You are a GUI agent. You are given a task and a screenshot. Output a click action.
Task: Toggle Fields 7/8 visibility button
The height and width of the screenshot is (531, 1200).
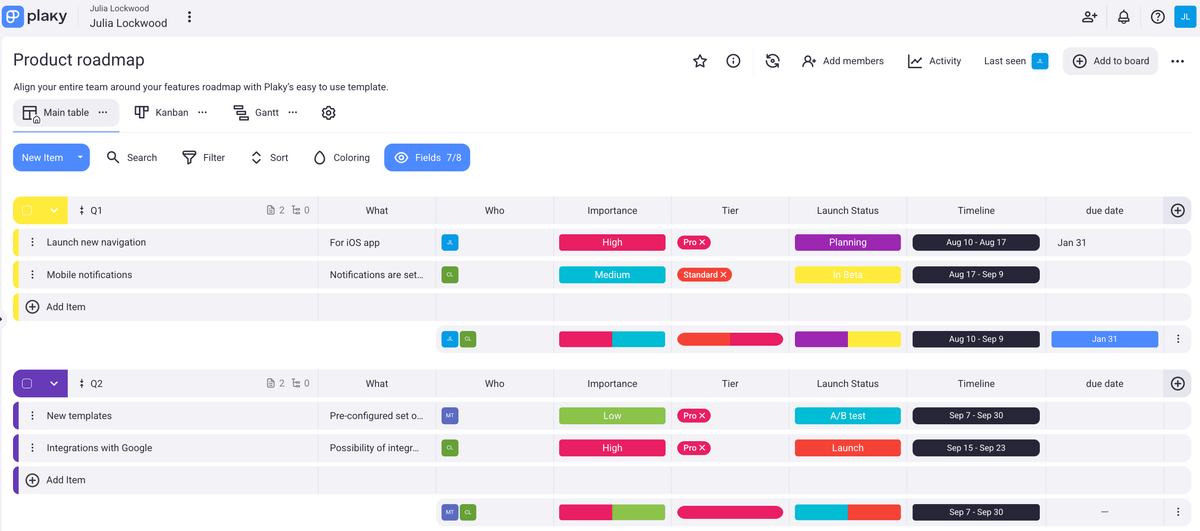[427, 158]
